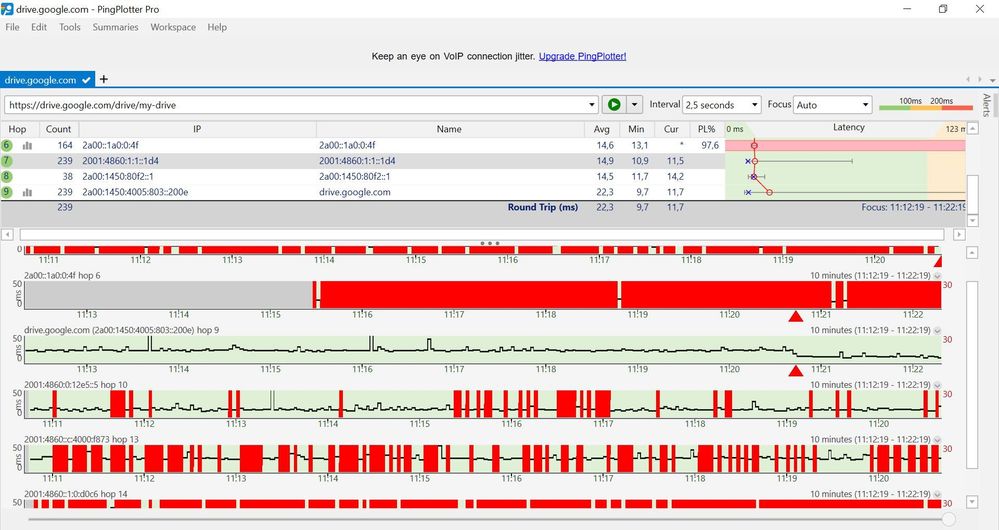Sort by PL% column header
Screen dimensions: 999x530
click(x=706, y=129)
